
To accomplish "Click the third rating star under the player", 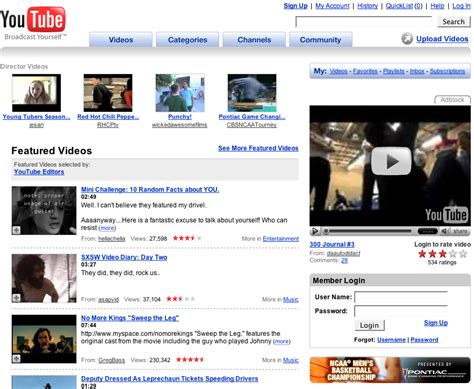I will (443, 254).
